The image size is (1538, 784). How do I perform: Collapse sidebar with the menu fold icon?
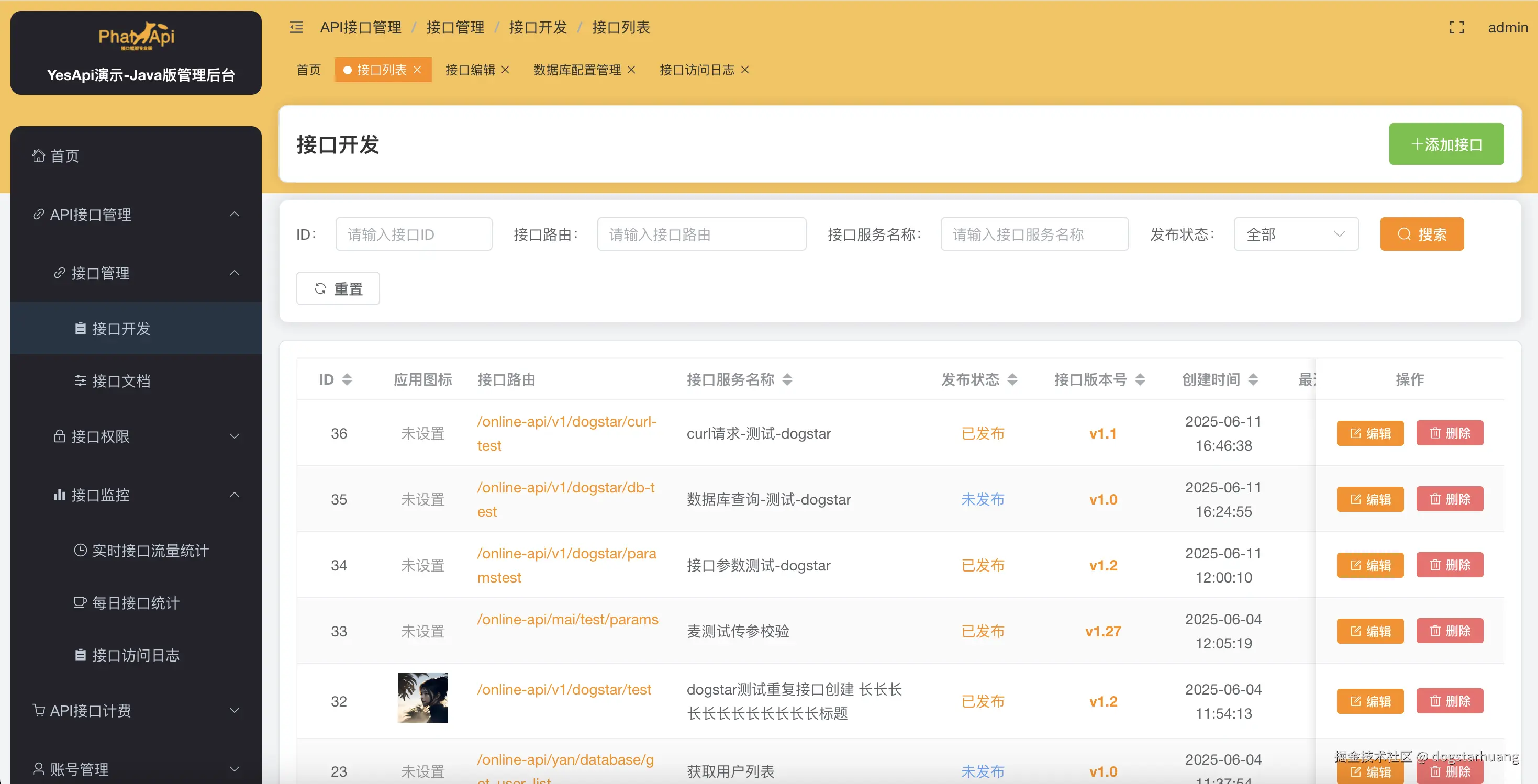(x=296, y=27)
